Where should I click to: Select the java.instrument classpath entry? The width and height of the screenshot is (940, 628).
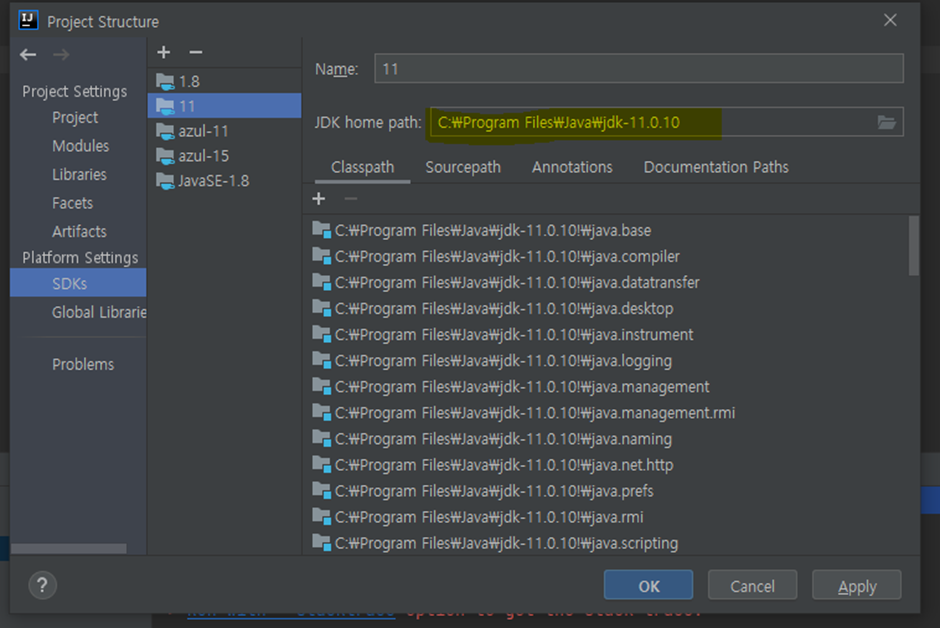606,334
